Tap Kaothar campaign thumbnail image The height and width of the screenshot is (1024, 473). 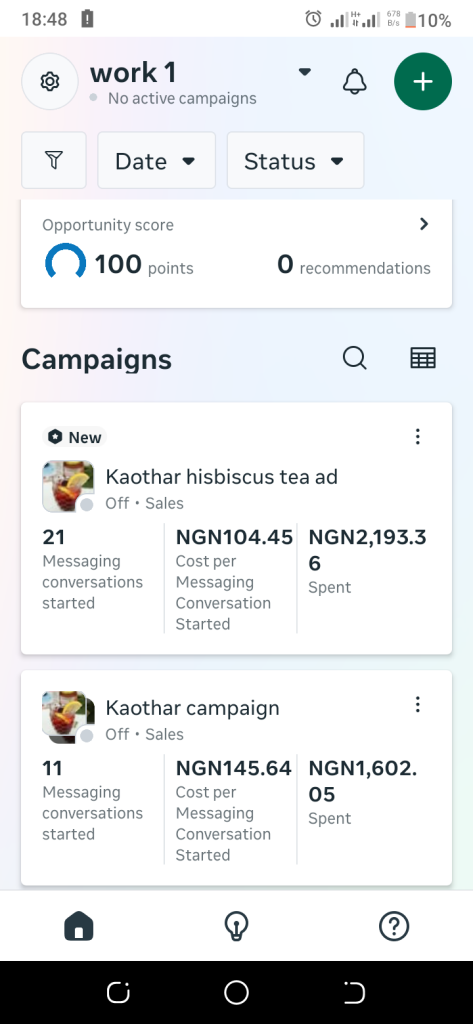[68, 717]
